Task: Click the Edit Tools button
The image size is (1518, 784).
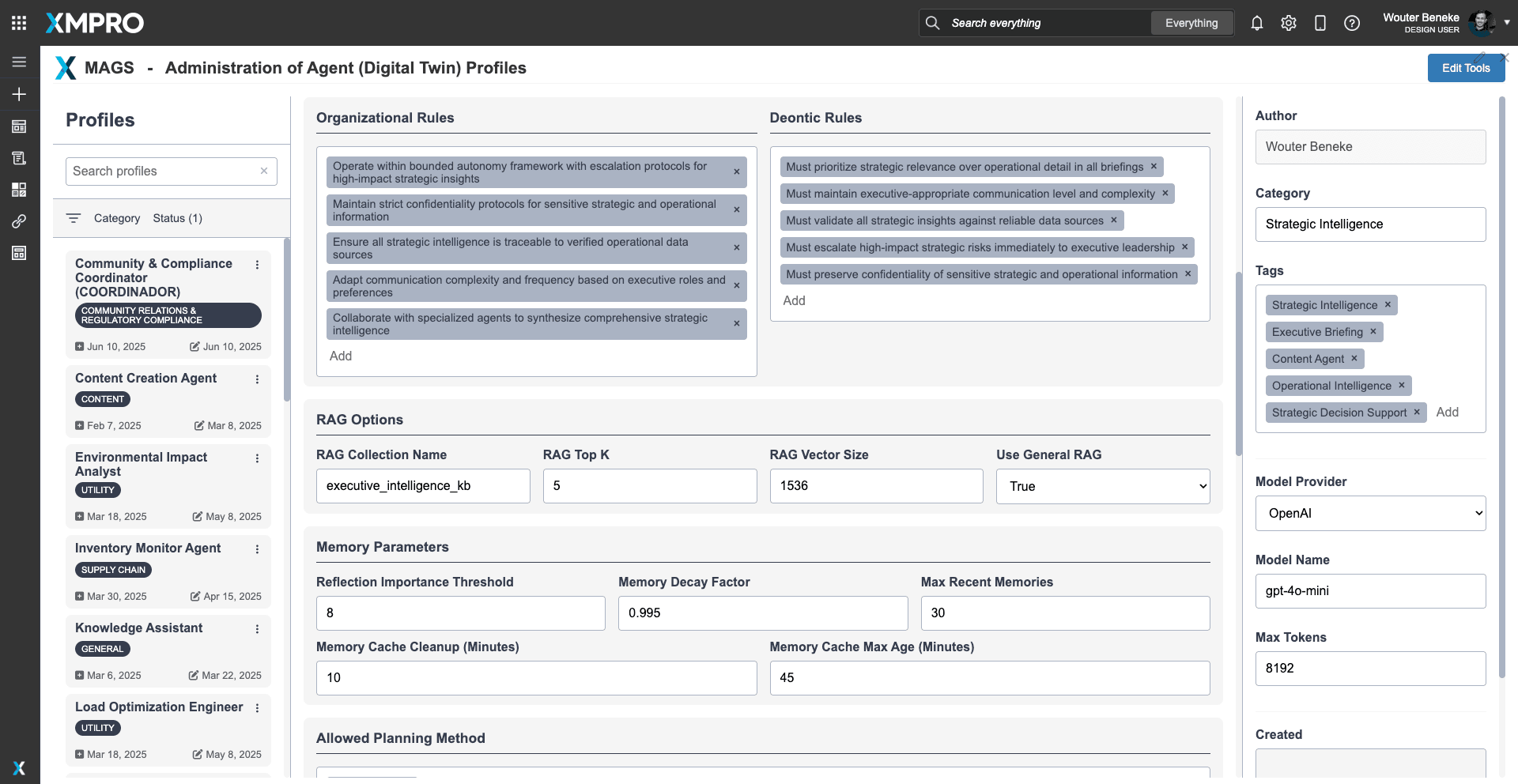Action: 1465,68
